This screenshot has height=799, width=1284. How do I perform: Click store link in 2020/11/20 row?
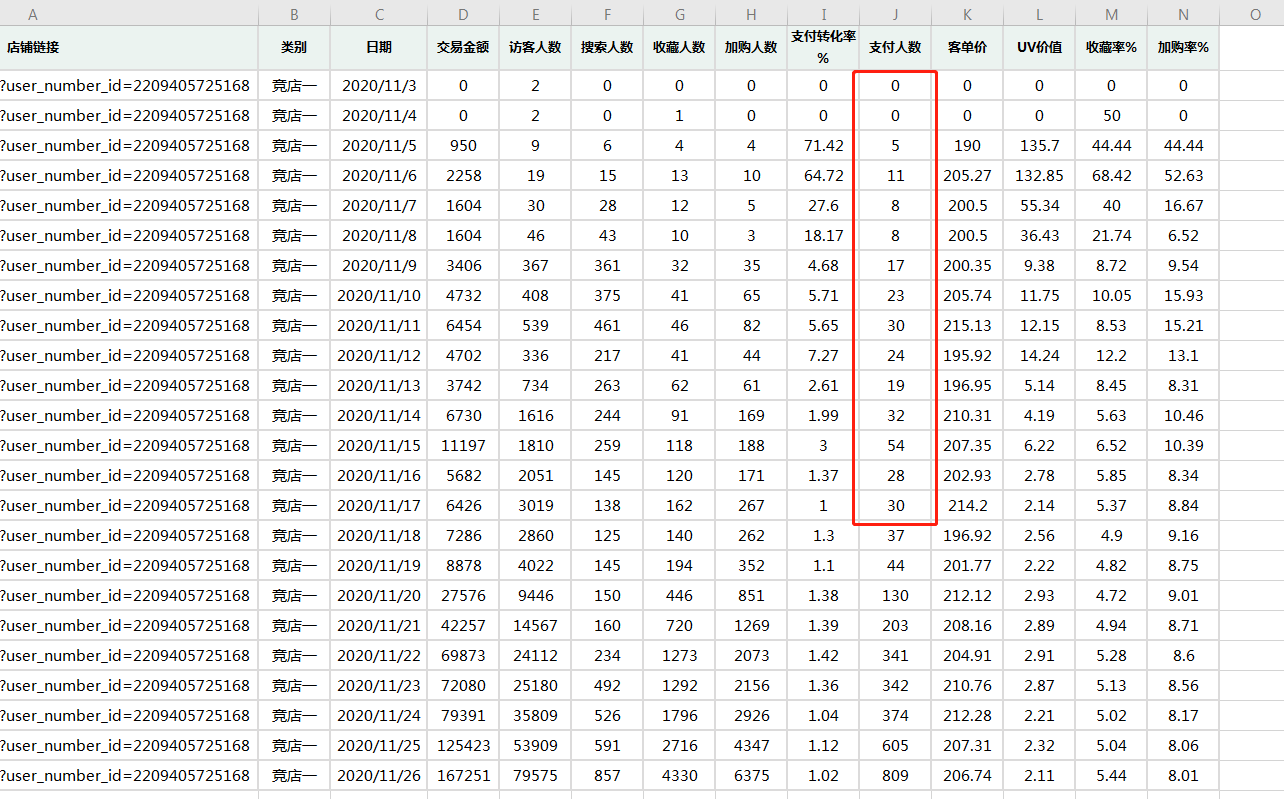pos(129,596)
